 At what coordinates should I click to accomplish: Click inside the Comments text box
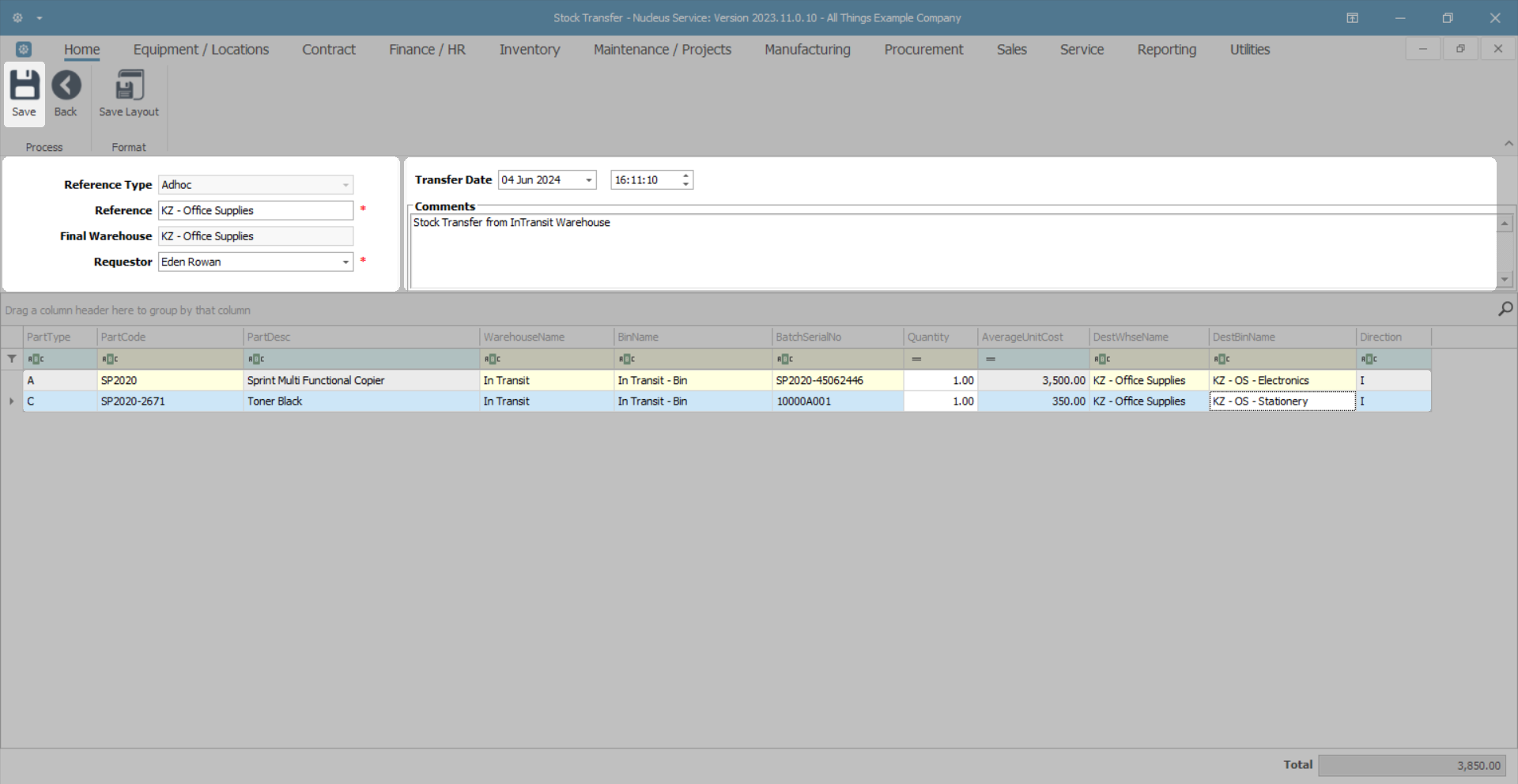click(x=953, y=251)
